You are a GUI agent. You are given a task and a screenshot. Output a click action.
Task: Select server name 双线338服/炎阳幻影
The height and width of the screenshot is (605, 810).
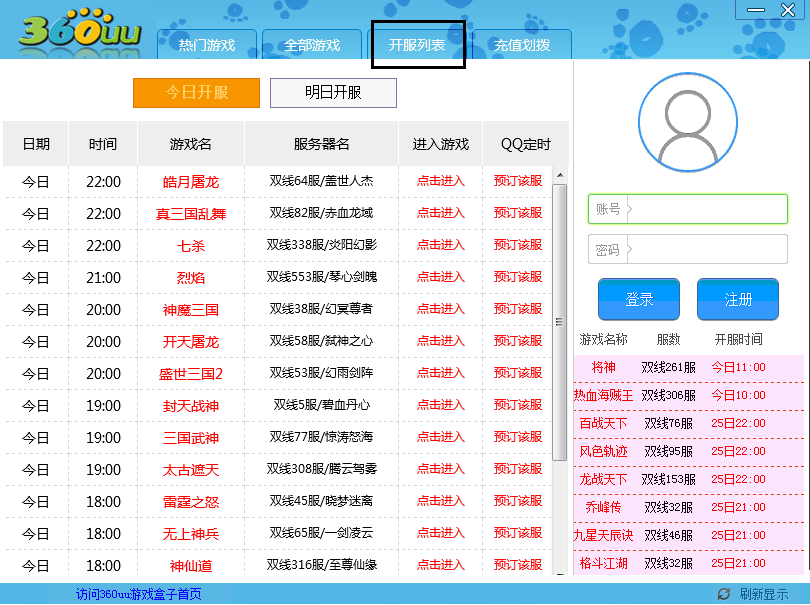click(x=321, y=245)
